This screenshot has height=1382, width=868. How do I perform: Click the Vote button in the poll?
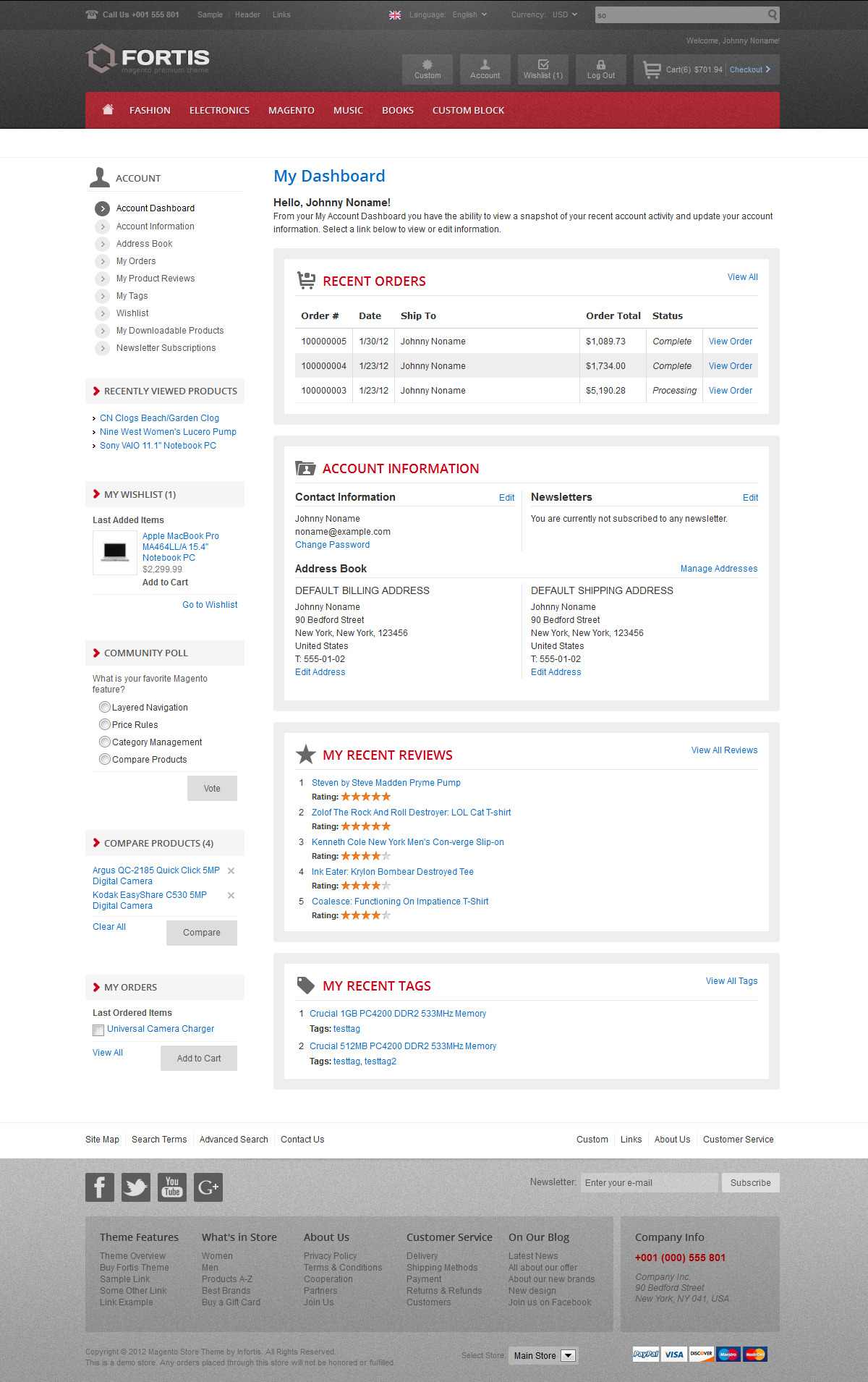(212, 788)
